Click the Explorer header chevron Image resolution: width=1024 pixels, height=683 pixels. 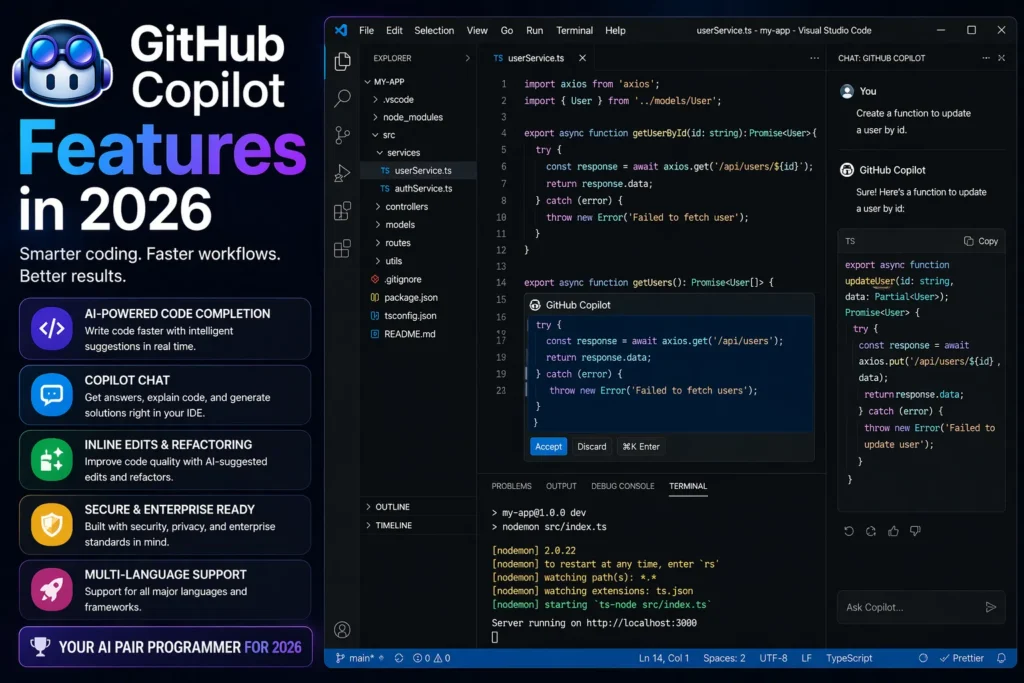coord(468,58)
